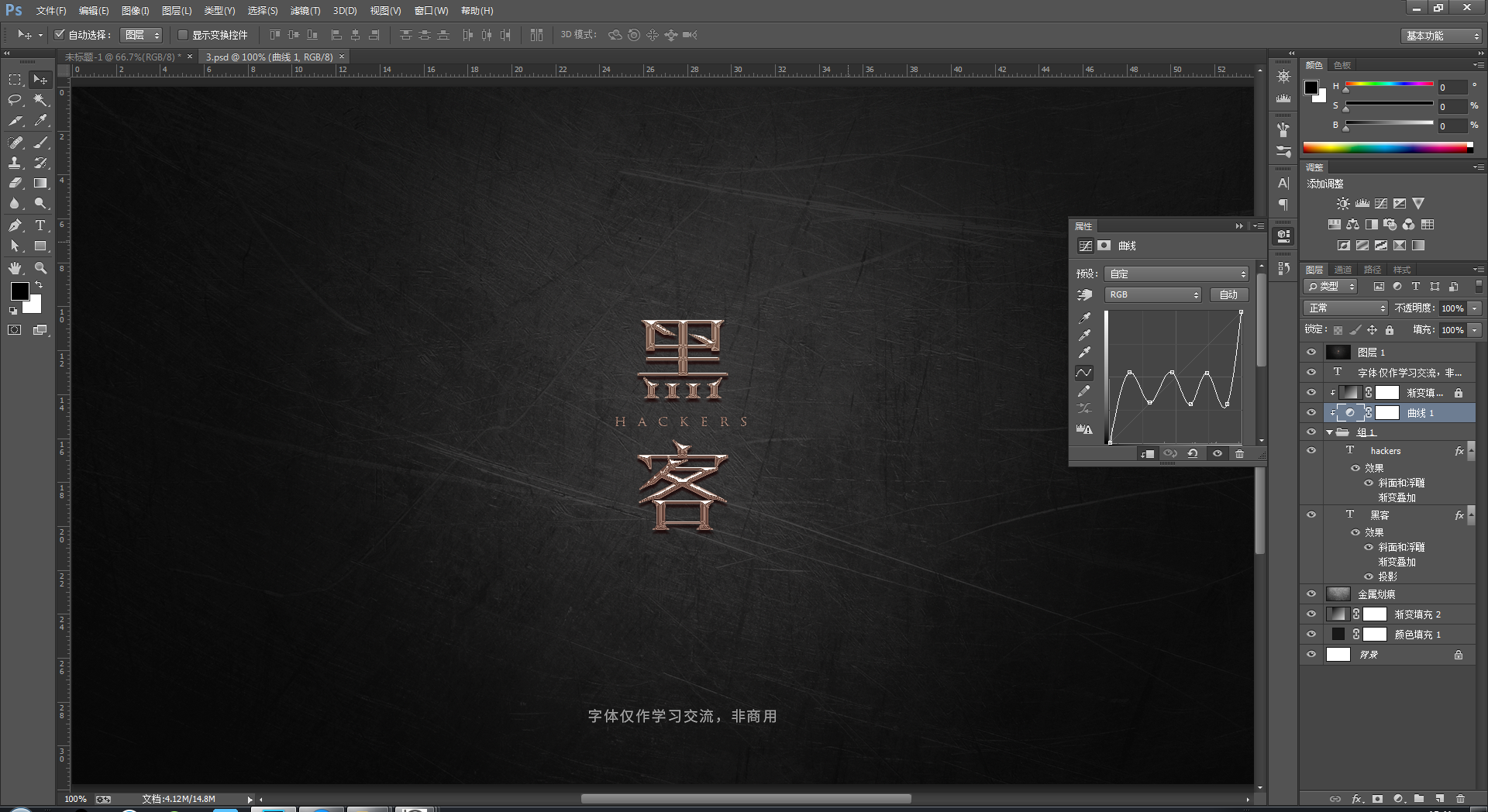
Task: Open the RGB channel dropdown in Curves
Action: [1152, 294]
